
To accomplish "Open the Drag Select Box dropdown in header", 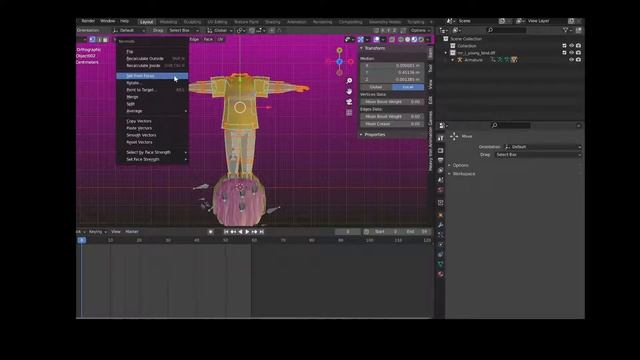I will [184, 30].
